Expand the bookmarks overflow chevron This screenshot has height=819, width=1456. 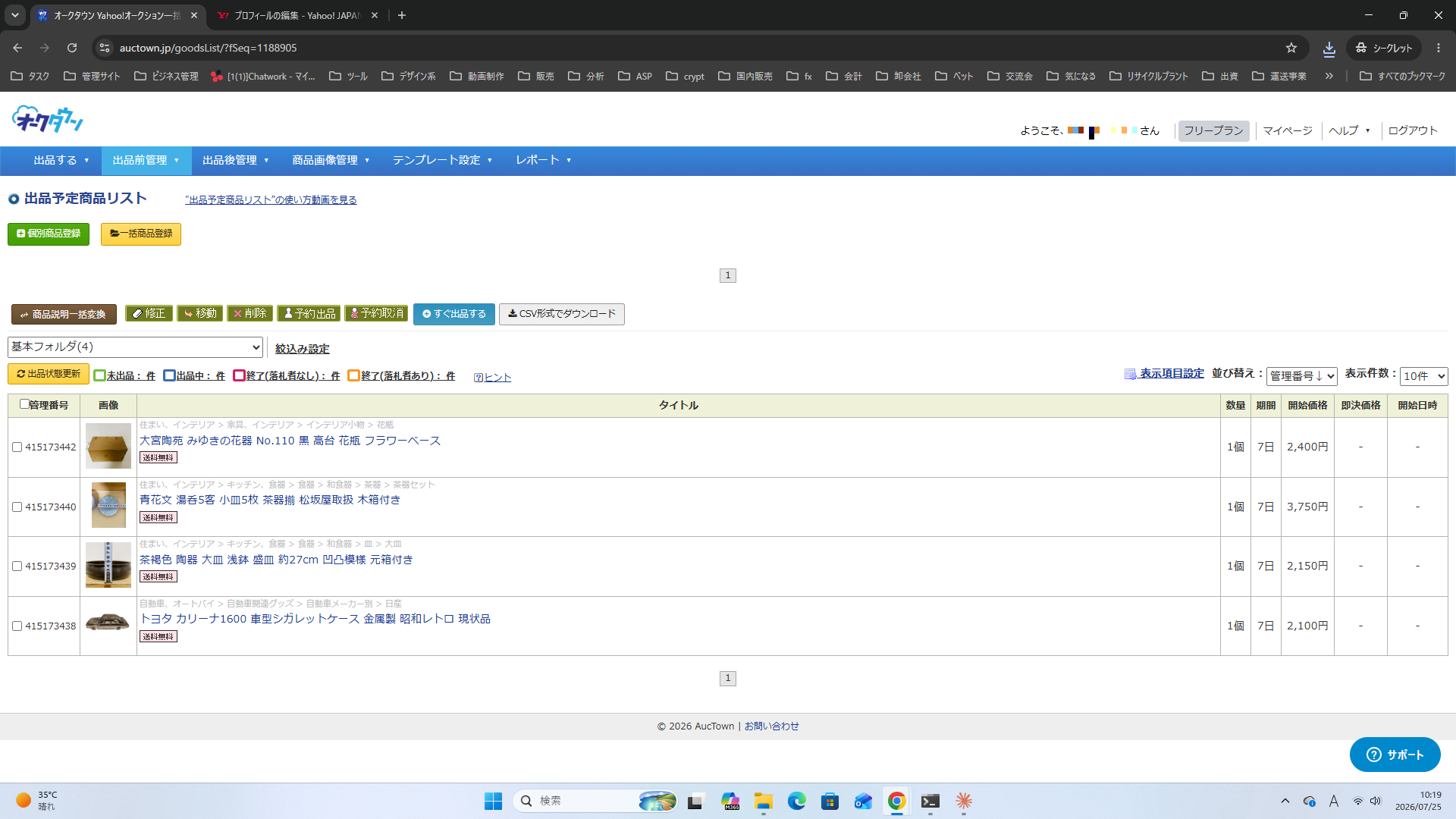click(x=1329, y=76)
